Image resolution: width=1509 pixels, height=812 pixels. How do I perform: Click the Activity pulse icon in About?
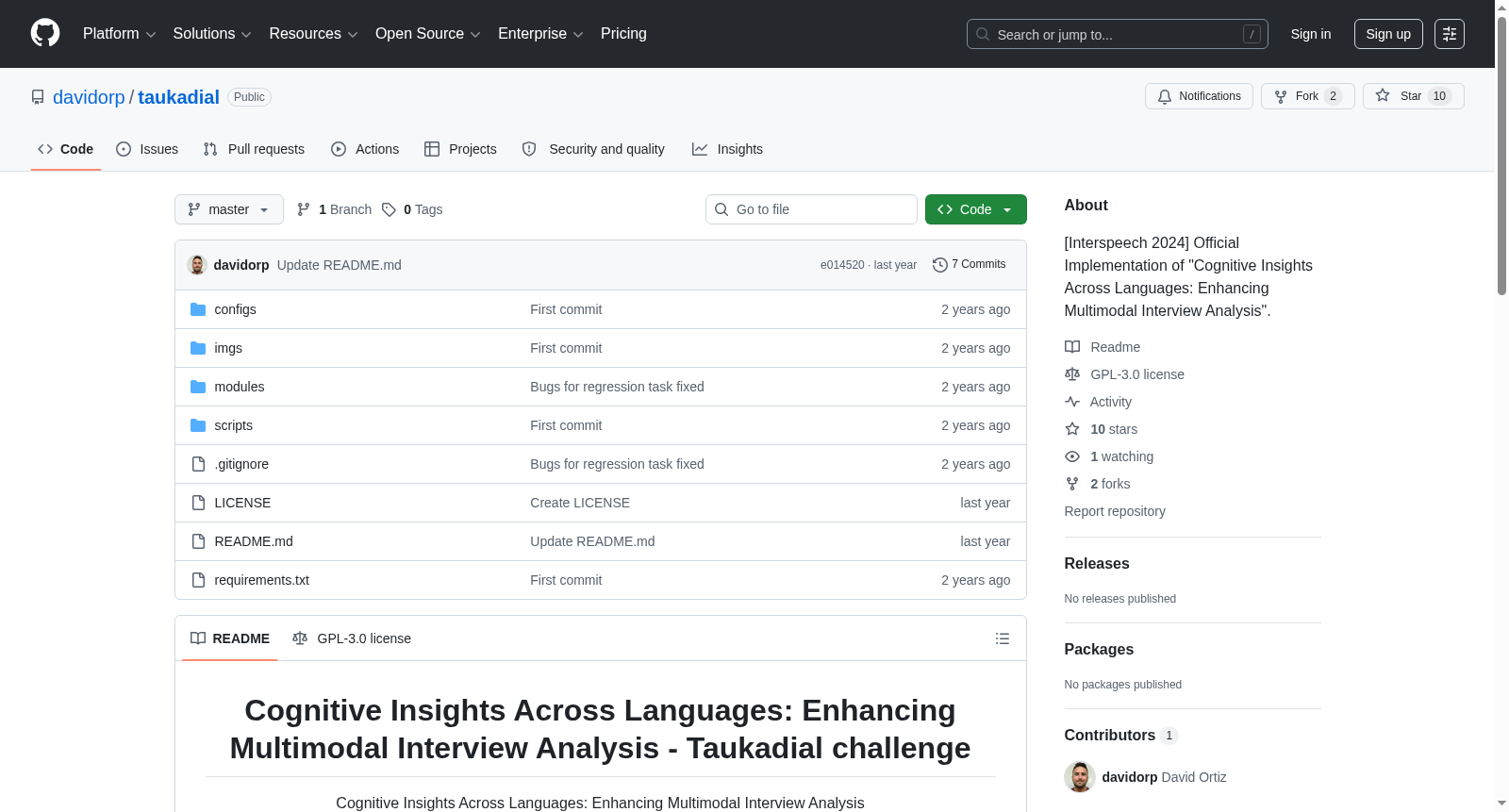[1072, 402]
